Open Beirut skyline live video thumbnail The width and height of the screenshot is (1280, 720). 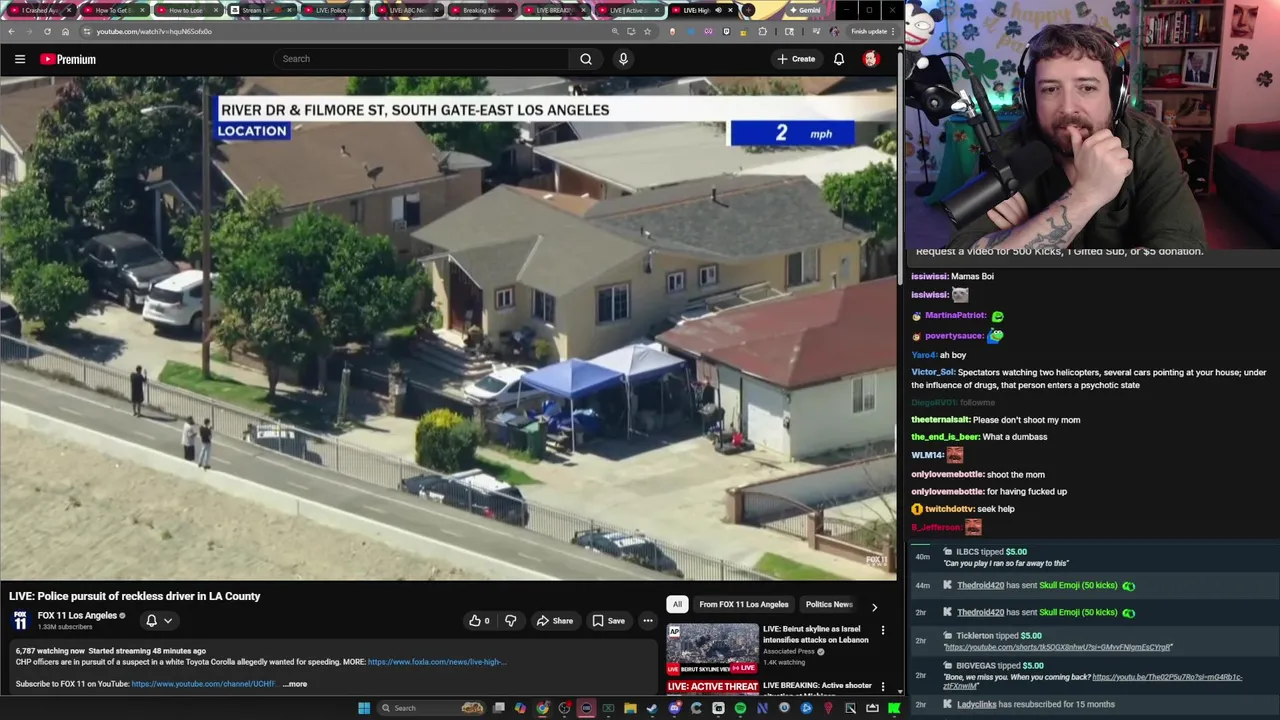point(713,648)
